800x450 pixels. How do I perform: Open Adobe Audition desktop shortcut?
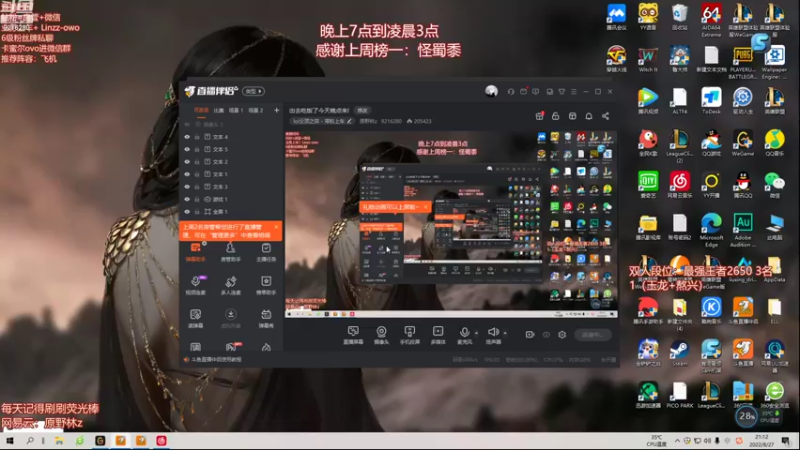tap(743, 230)
